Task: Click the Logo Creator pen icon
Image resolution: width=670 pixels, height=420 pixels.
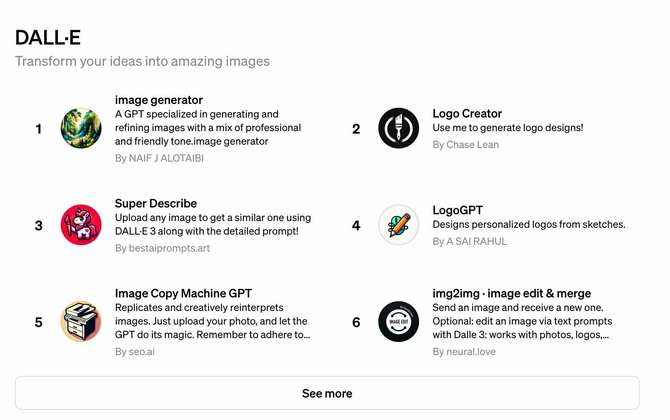Action: (x=398, y=128)
